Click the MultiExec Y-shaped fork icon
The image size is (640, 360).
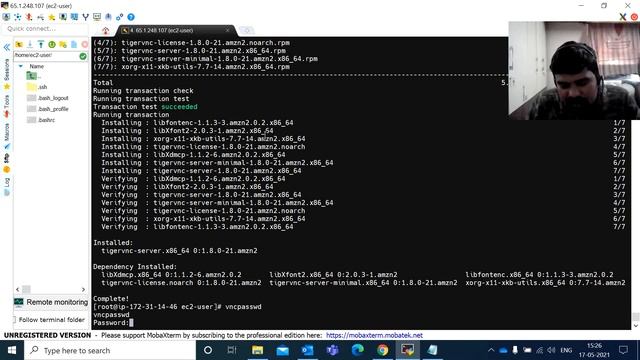(85, 17)
